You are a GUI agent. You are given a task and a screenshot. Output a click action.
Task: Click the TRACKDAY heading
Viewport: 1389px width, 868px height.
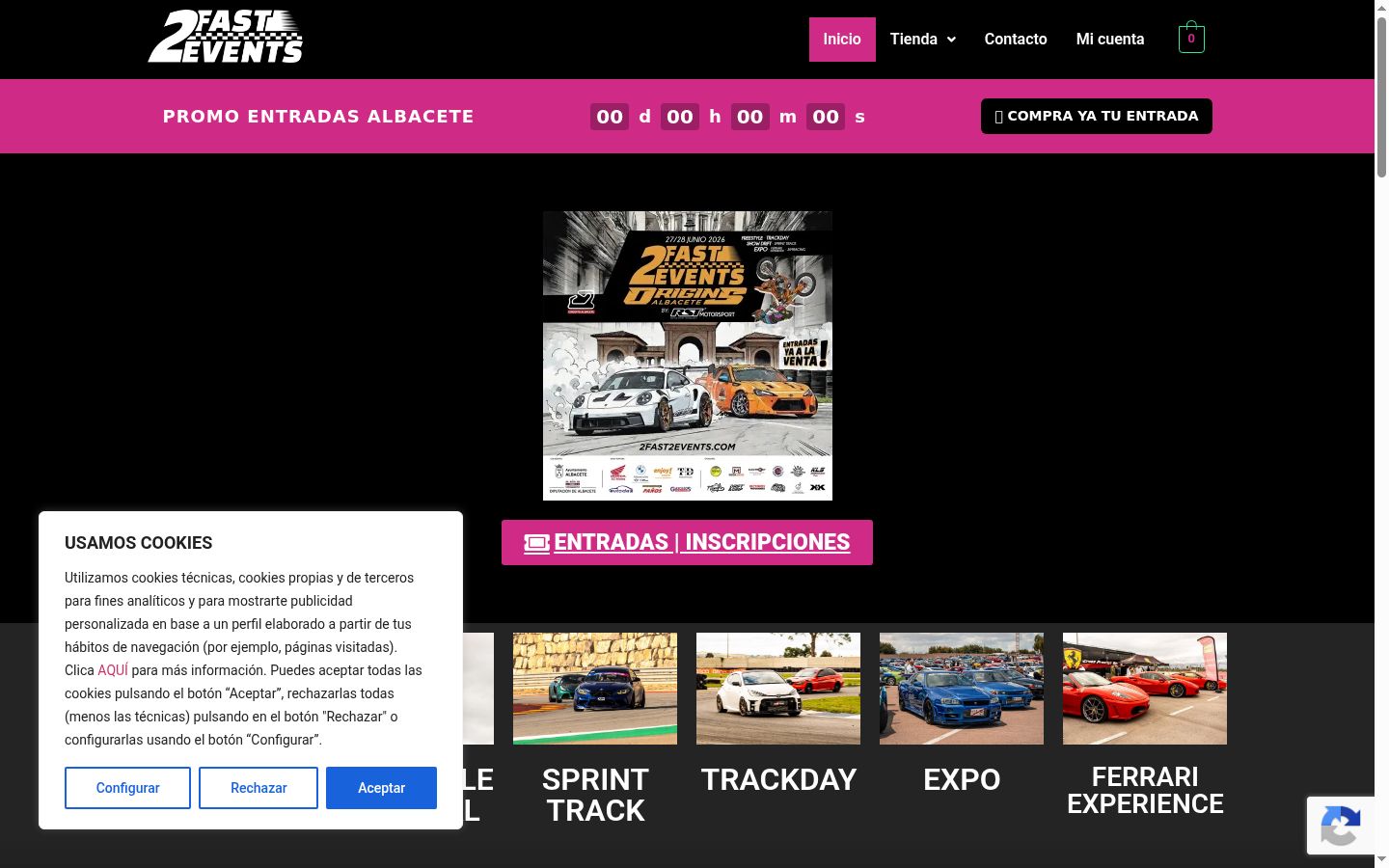tap(778, 779)
